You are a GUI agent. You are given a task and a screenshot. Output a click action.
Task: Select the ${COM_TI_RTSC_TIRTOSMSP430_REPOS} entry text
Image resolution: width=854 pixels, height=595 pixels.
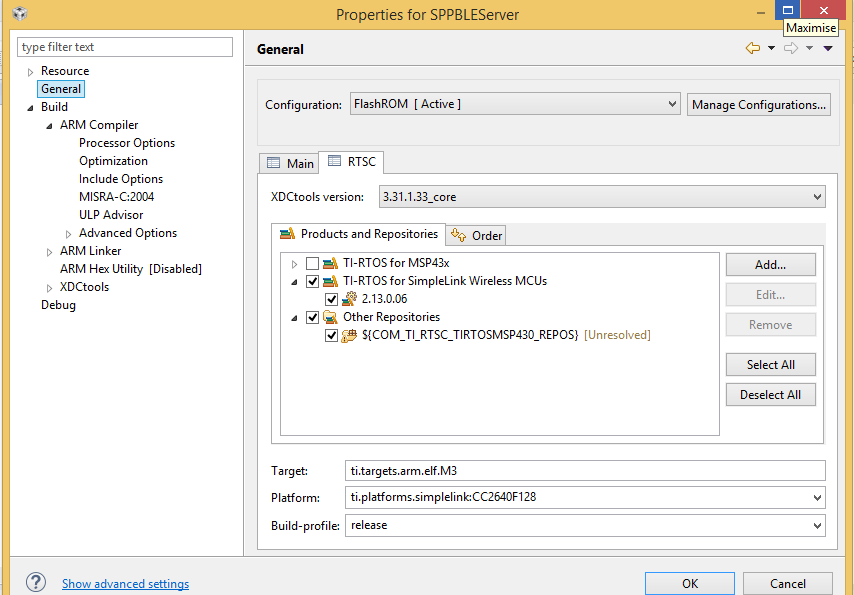(x=470, y=335)
